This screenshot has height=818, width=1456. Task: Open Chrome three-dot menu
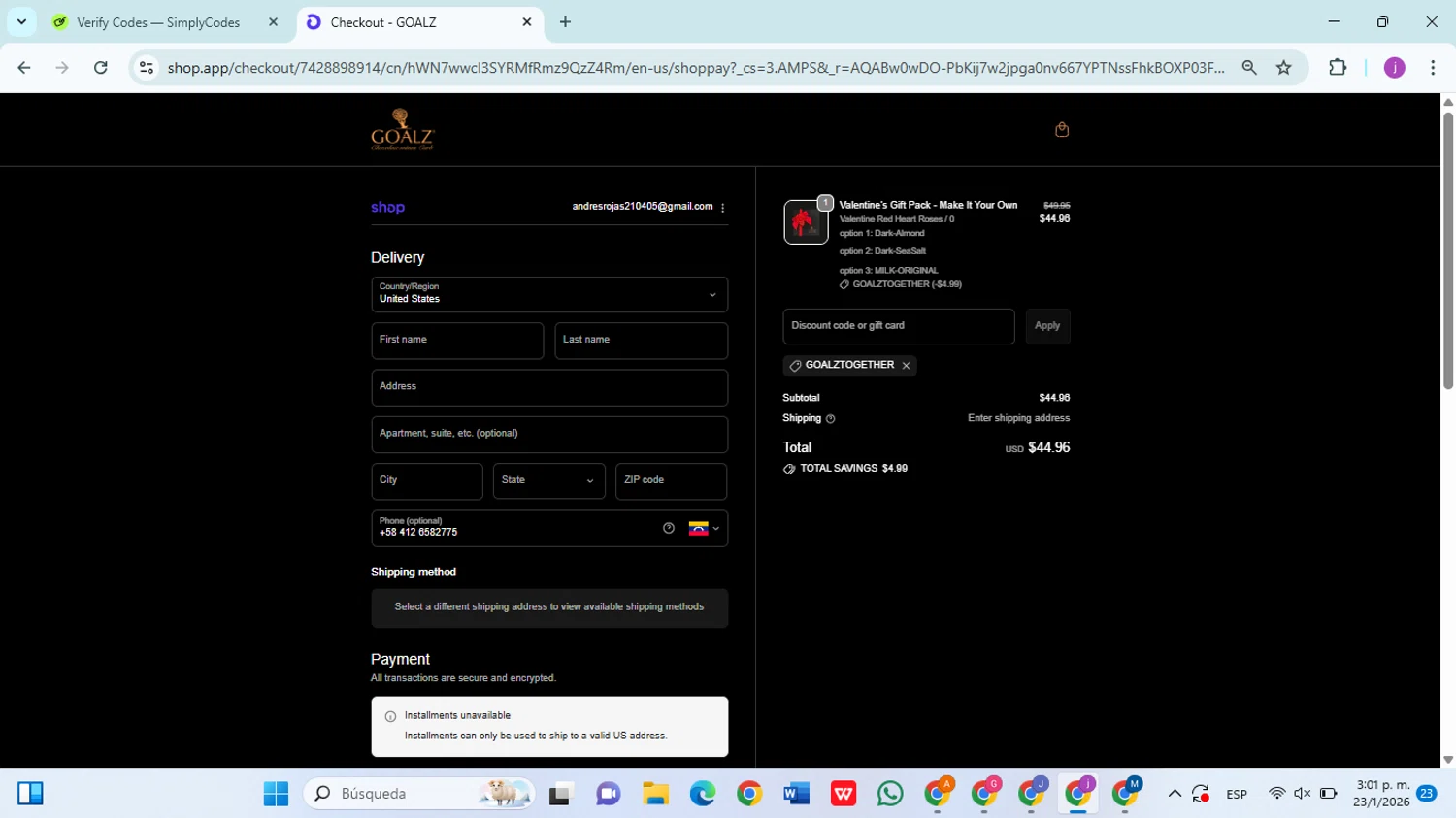pyautogui.click(x=1433, y=68)
